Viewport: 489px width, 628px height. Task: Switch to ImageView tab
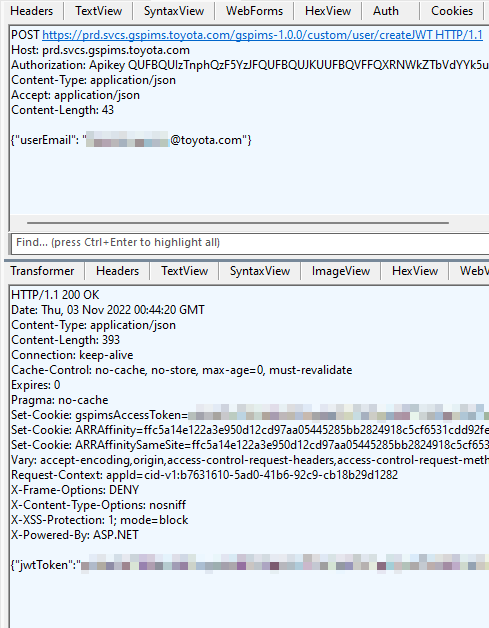coord(341,271)
